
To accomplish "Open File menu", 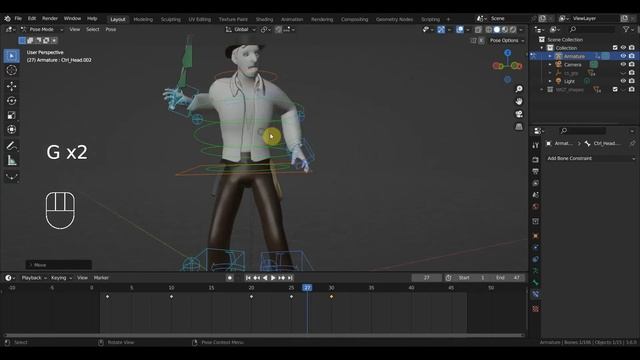I will pyautogui.click(x=18, y=19).
